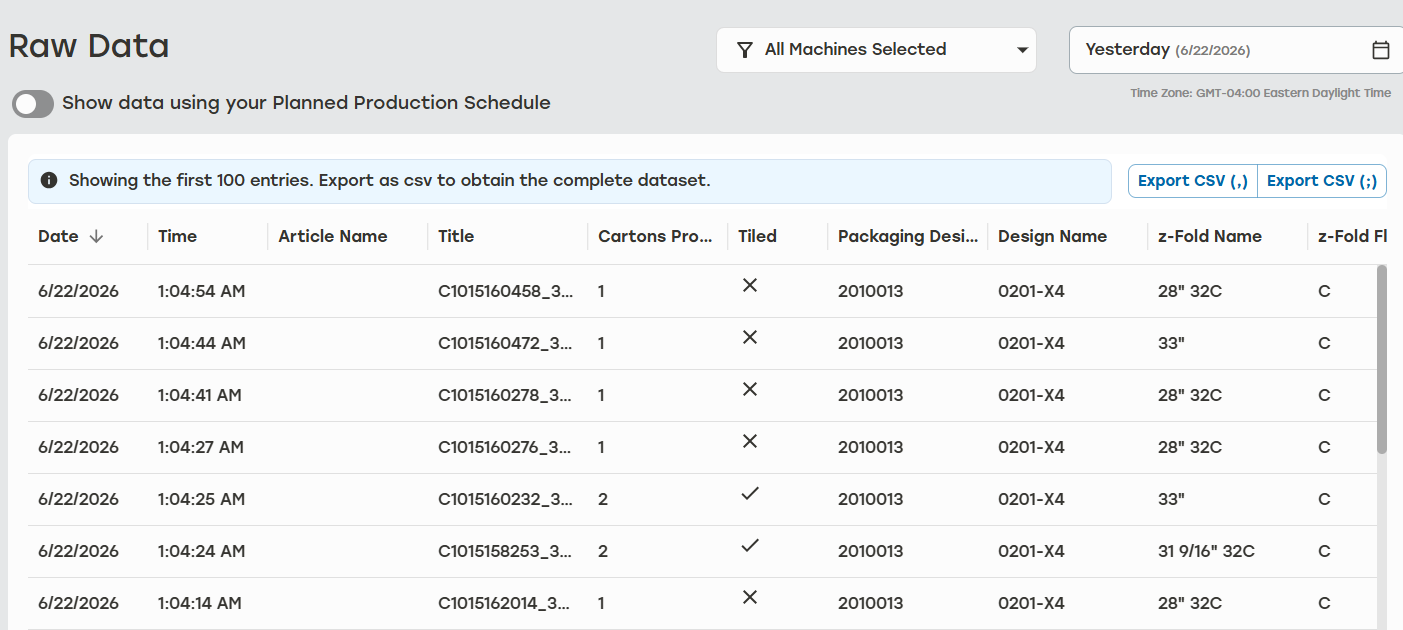Sort by the Cartons Pro... column header
Viewport: 1403px width, 630px height.
click(x=655, y=237)
